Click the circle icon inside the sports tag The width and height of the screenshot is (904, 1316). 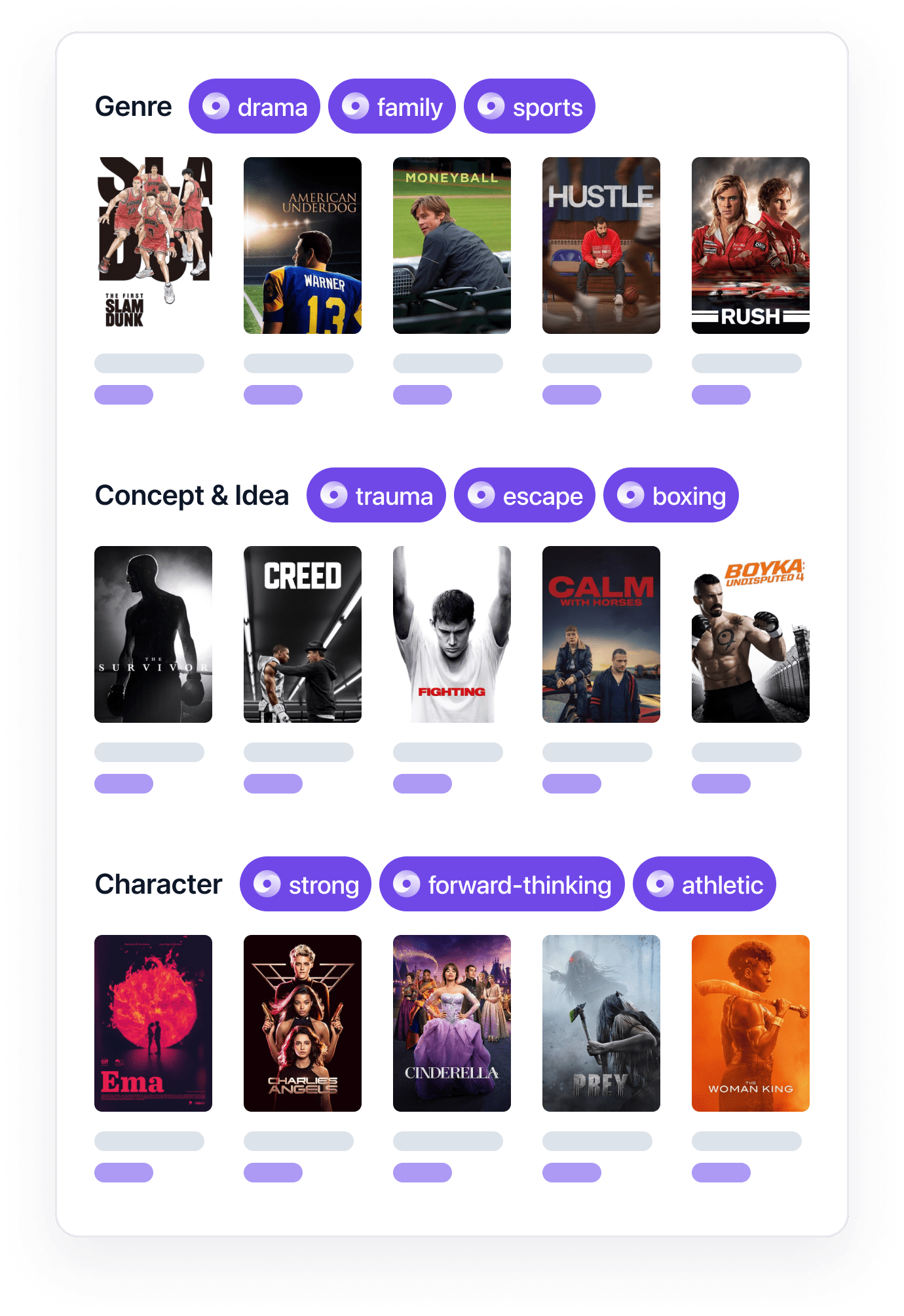[x=491, y=106]
